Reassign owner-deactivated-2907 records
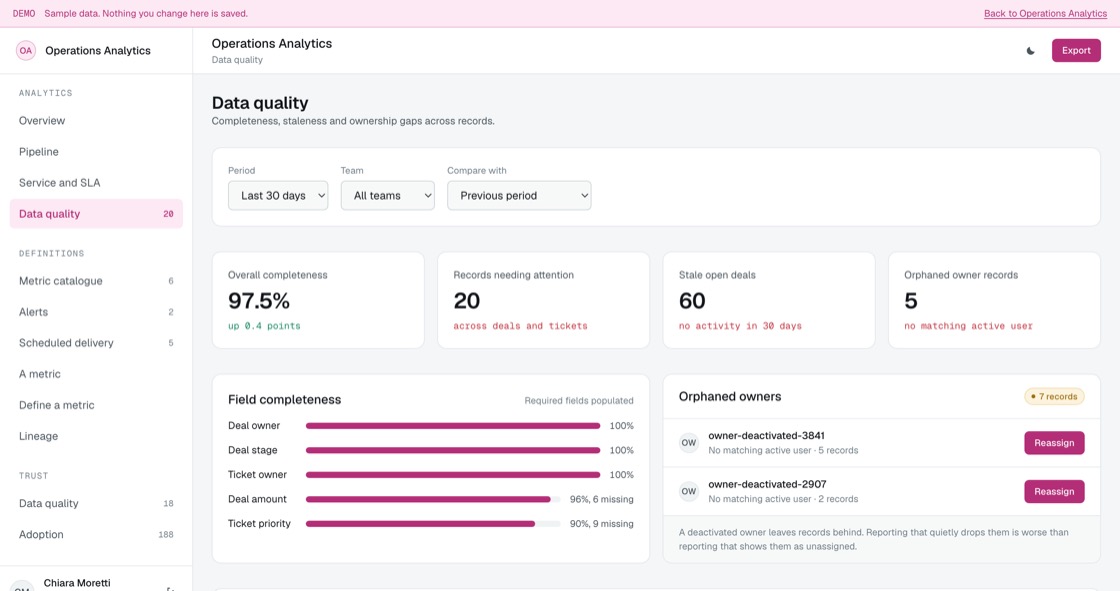 click(x=1054, y=492)
